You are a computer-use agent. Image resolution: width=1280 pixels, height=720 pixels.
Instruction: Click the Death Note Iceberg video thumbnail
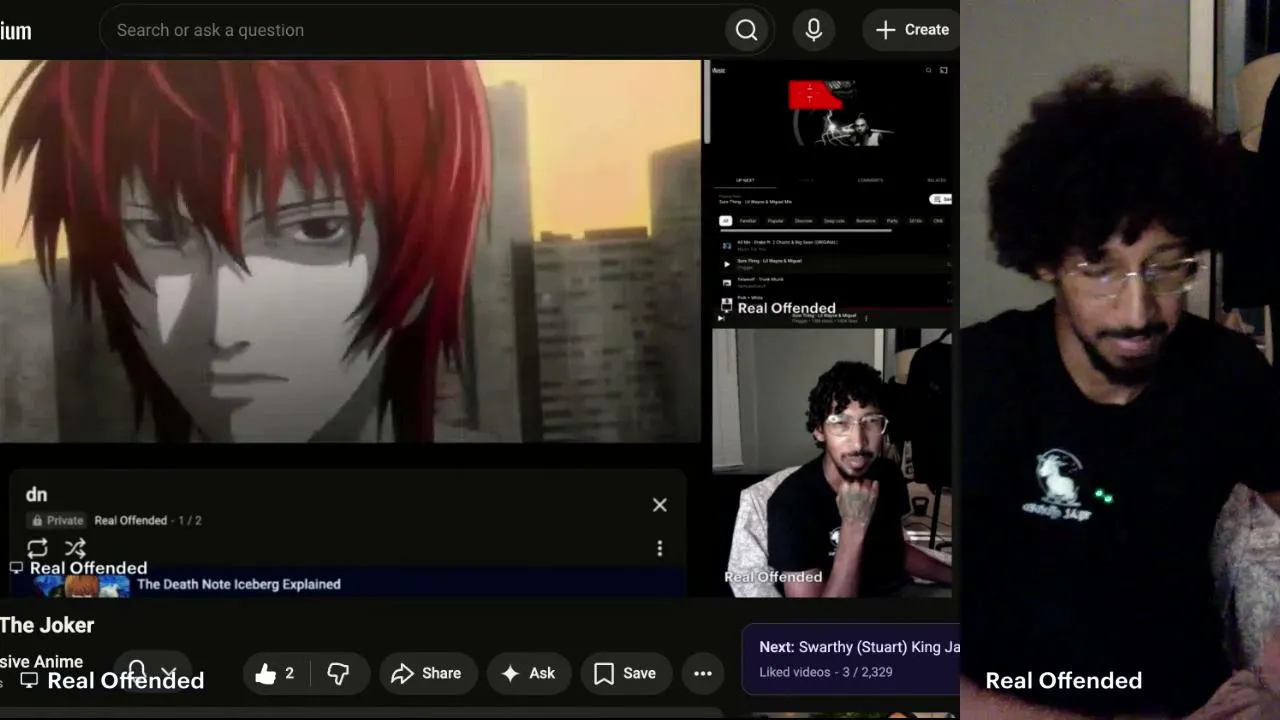[x=82, y=587]
